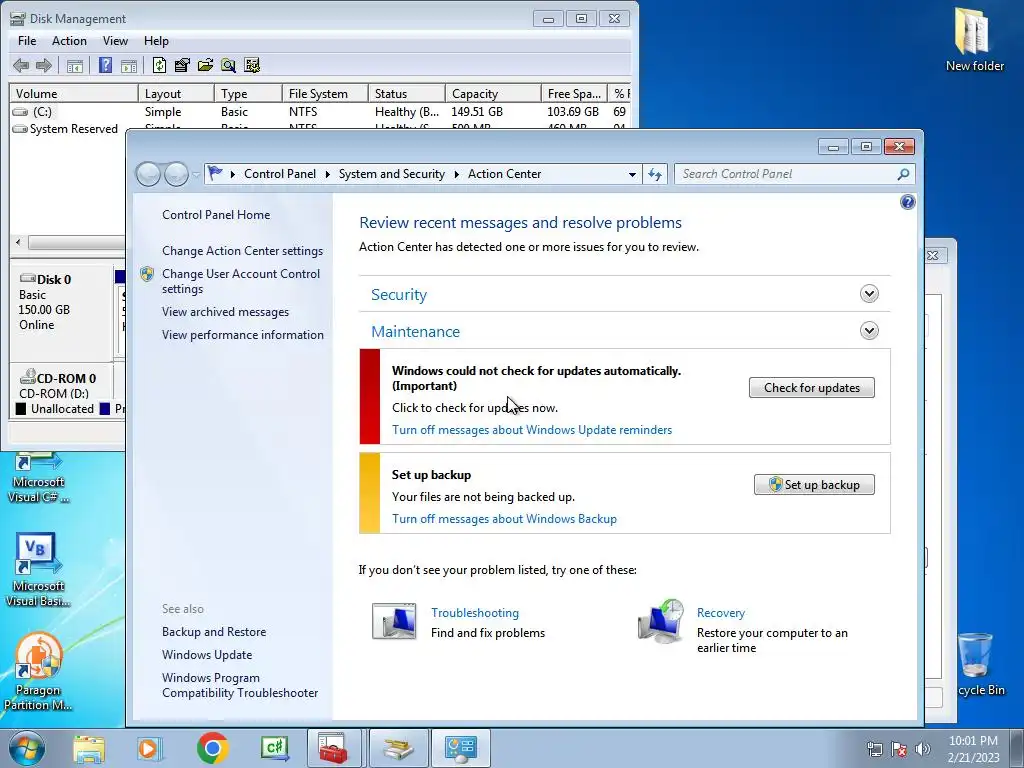Switch to Disk Management taskbar button
1024x768 pixels.
tap(398, 748)
